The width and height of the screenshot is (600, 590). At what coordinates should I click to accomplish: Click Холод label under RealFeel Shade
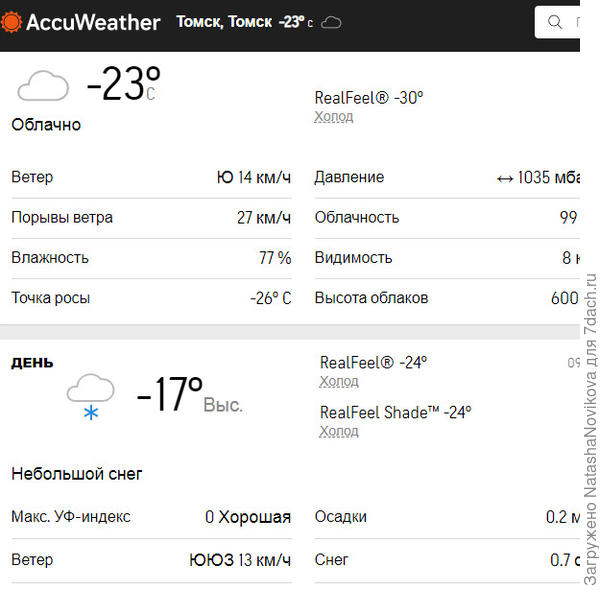click(x=339, y=432)
